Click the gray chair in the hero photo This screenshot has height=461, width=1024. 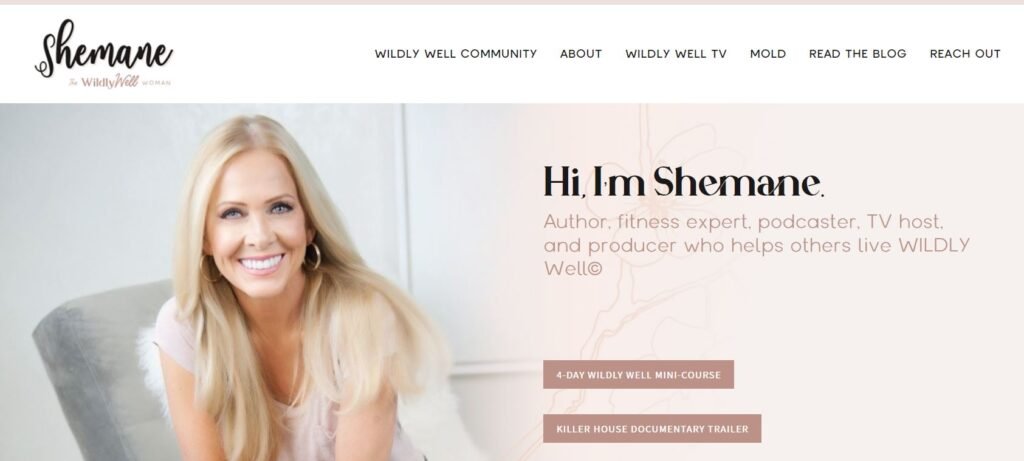coord(98,372)
